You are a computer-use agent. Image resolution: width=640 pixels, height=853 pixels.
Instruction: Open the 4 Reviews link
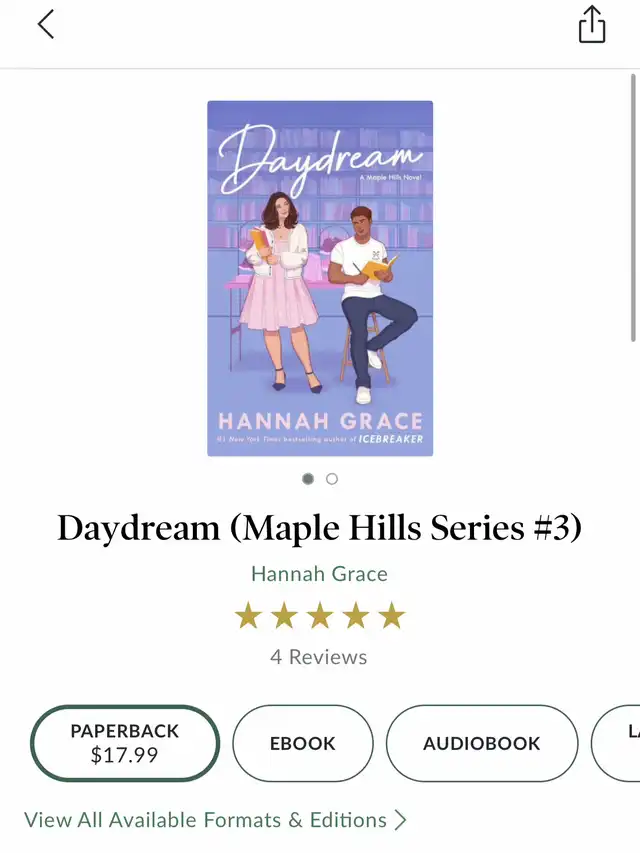pos(319,657)
